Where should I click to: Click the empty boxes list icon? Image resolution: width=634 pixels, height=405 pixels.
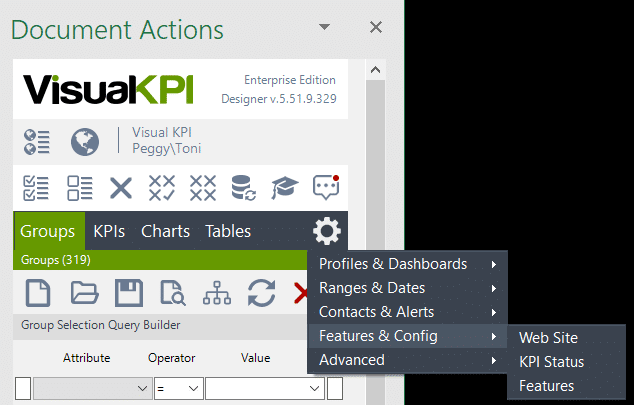coord(80,188)
